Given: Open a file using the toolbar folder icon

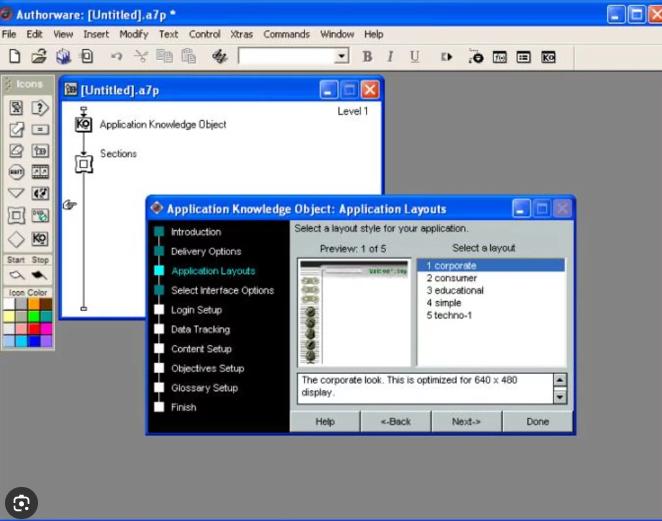Looking at the screenshot, I should point(39,56).
